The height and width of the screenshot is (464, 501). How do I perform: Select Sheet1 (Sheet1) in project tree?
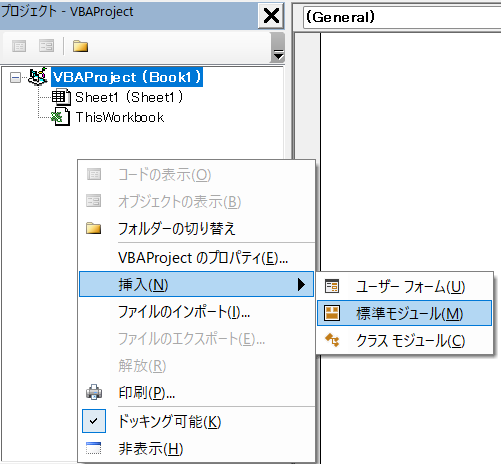pyautogui.click(x=129, y=97)
